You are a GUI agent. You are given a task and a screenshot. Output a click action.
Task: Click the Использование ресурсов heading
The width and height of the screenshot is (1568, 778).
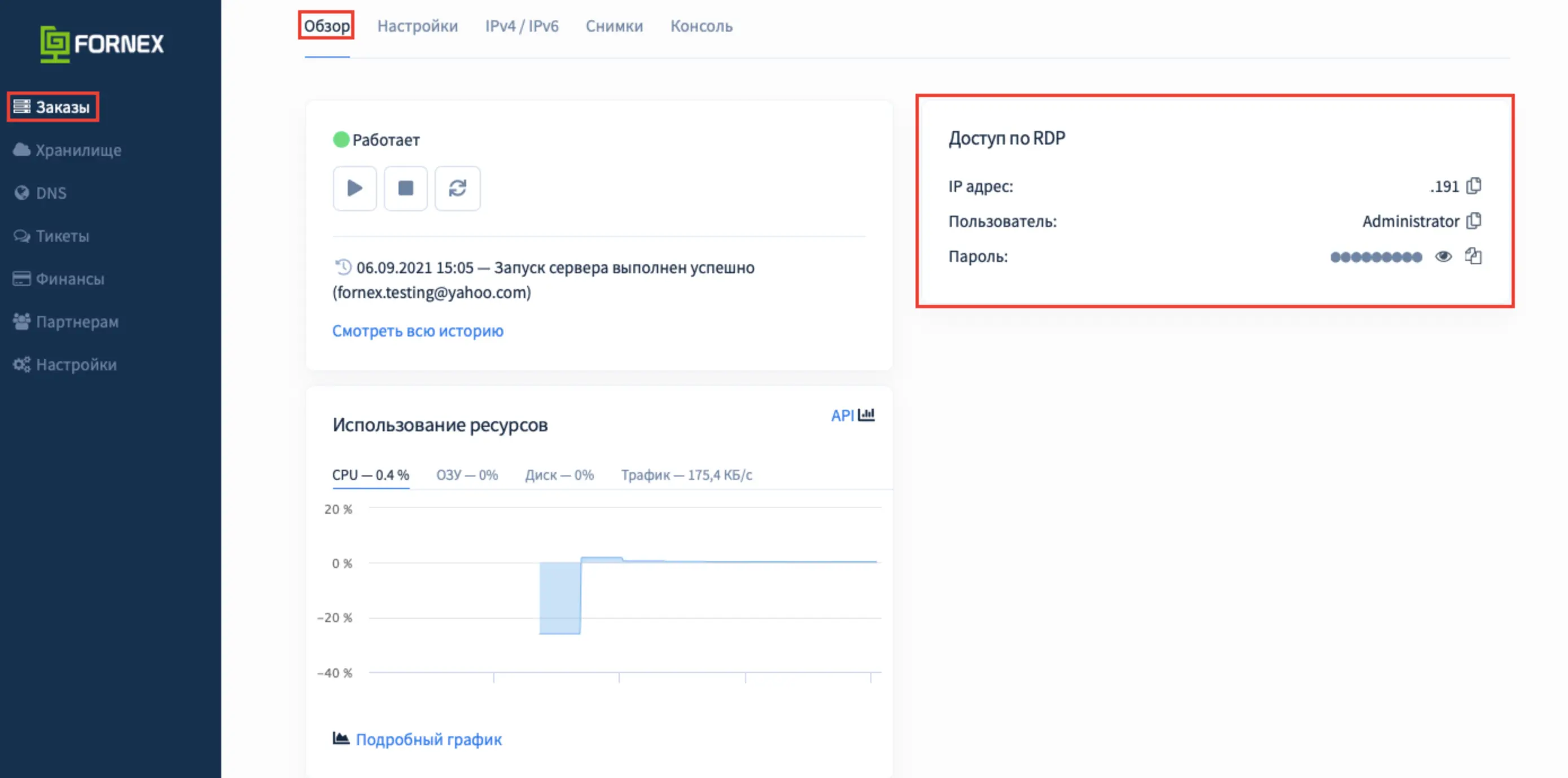(440, 425)
